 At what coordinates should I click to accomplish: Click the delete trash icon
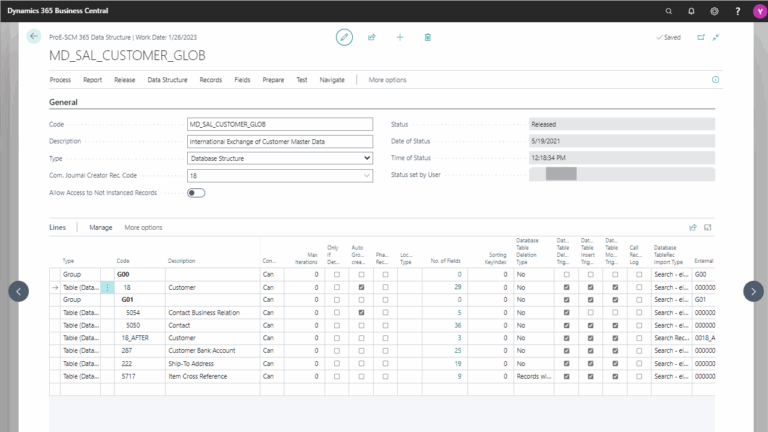click(428, 37)
